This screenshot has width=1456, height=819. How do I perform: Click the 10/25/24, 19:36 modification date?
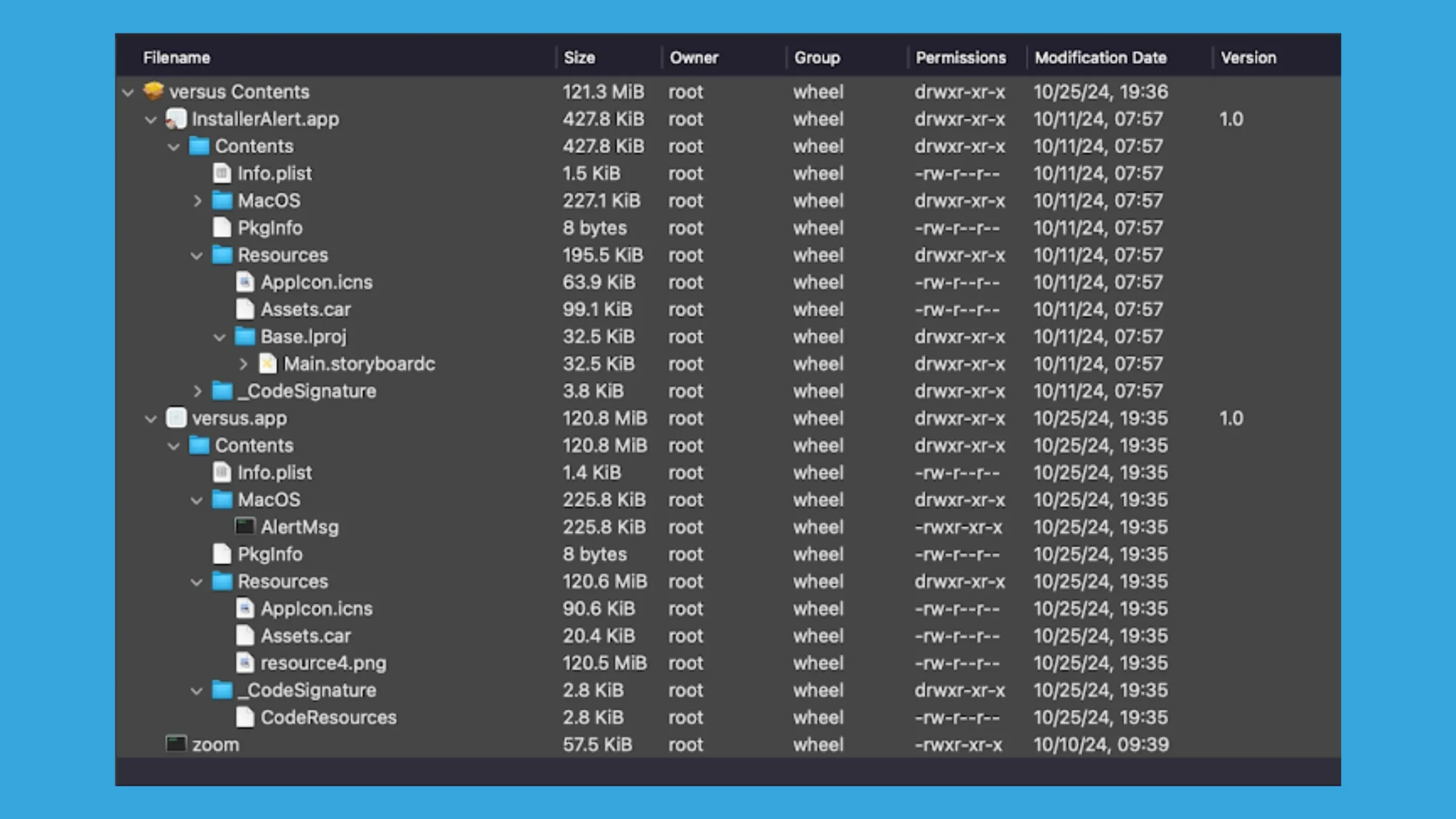[x=1101, y=92]
